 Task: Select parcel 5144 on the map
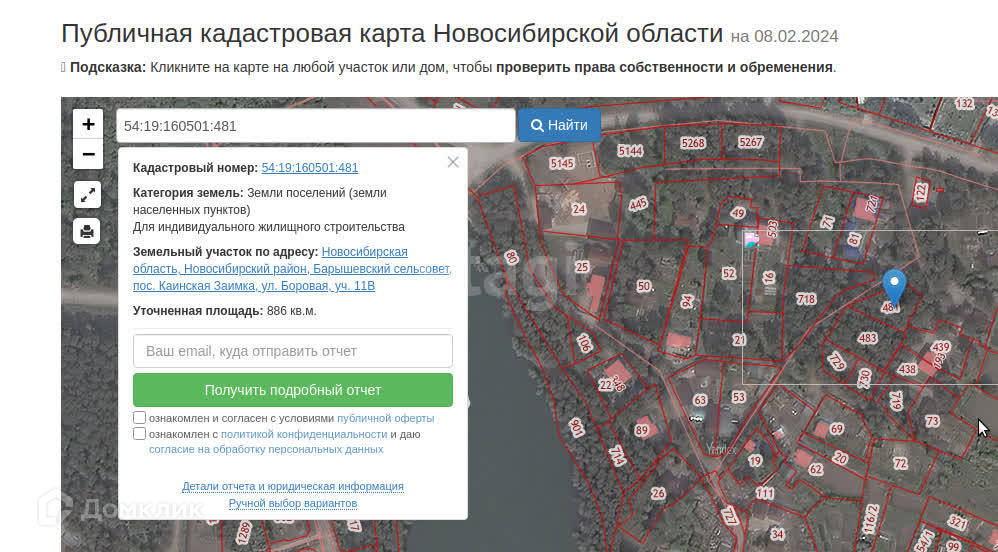(x=630, y=151)
